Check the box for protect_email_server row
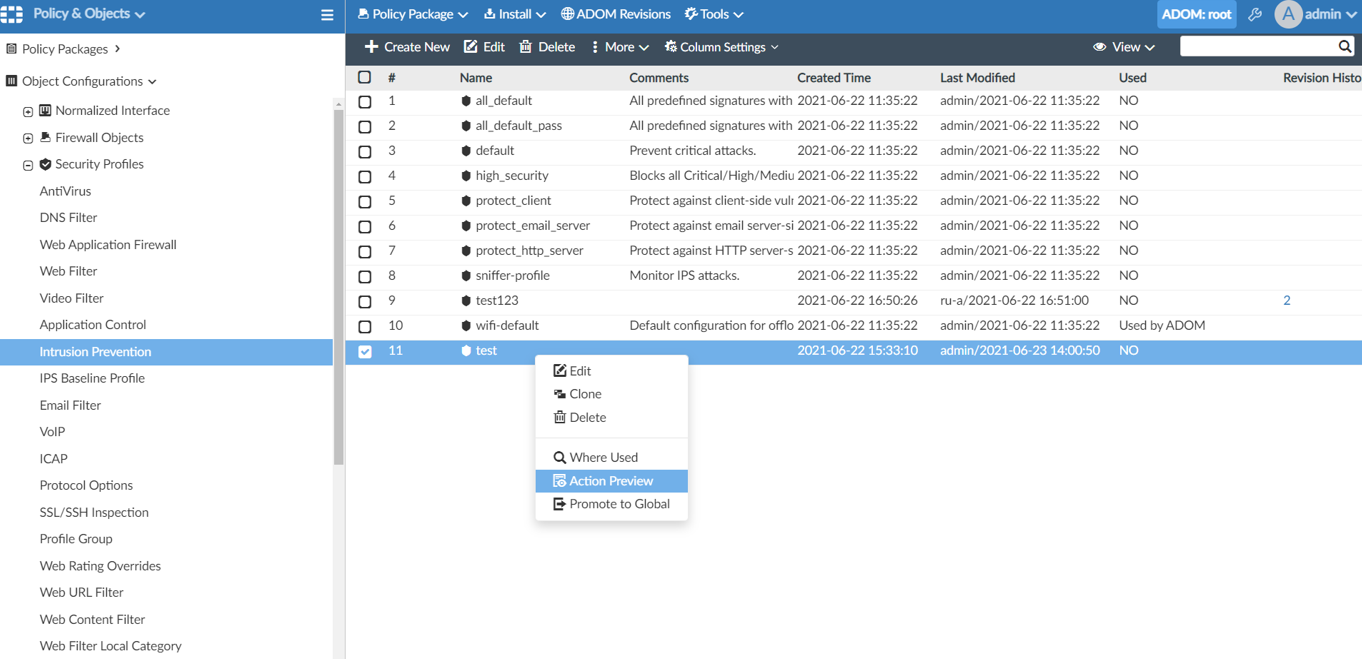 [x=365, y=227]
